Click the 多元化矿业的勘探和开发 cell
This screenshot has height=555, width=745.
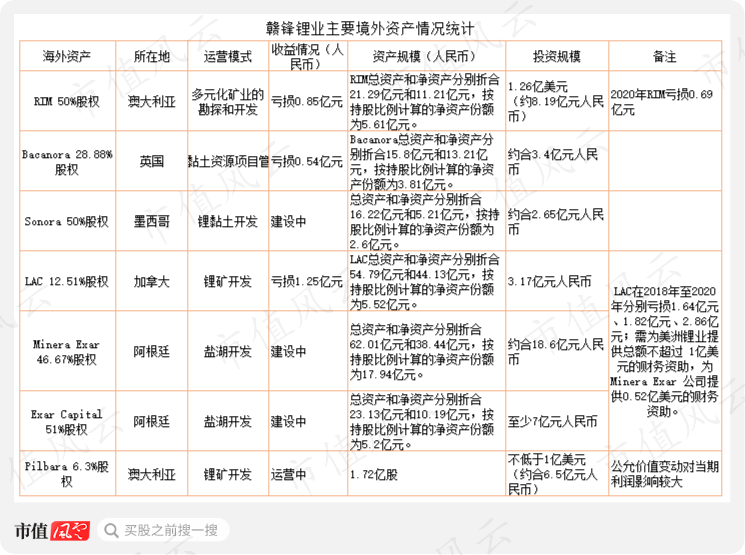[228, 101]
